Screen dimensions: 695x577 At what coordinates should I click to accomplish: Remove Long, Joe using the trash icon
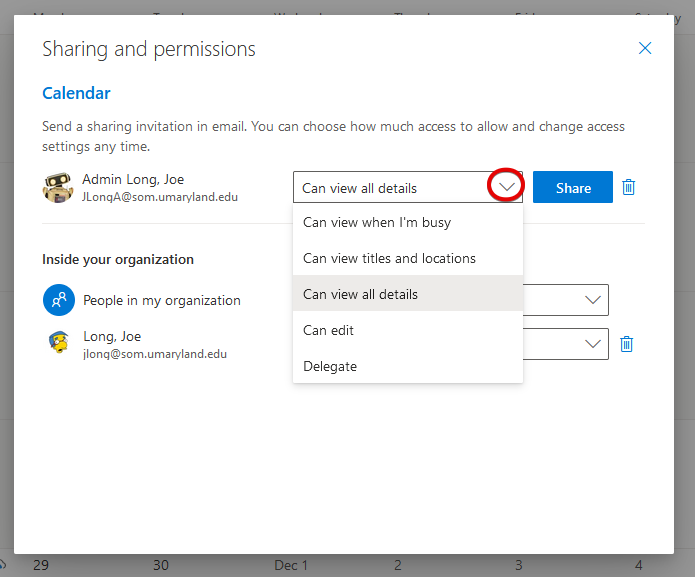pos(627,344)
